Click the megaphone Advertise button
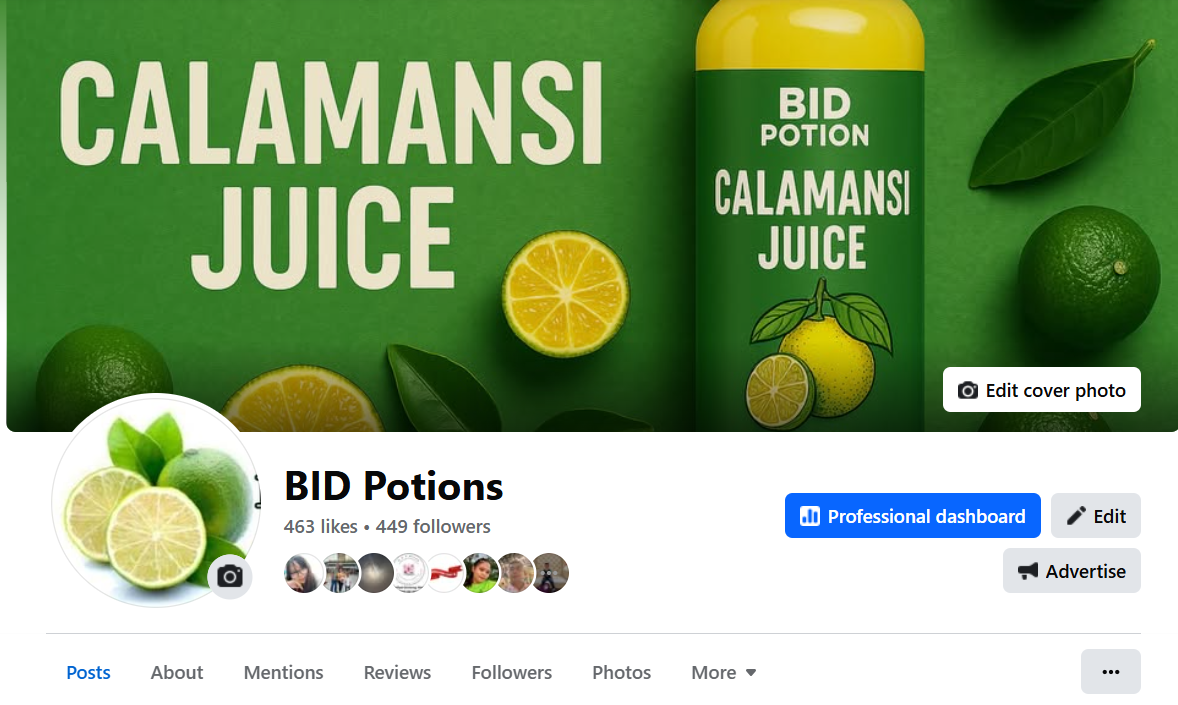This screenshot has width=1178, height=705. point(1071,571)
